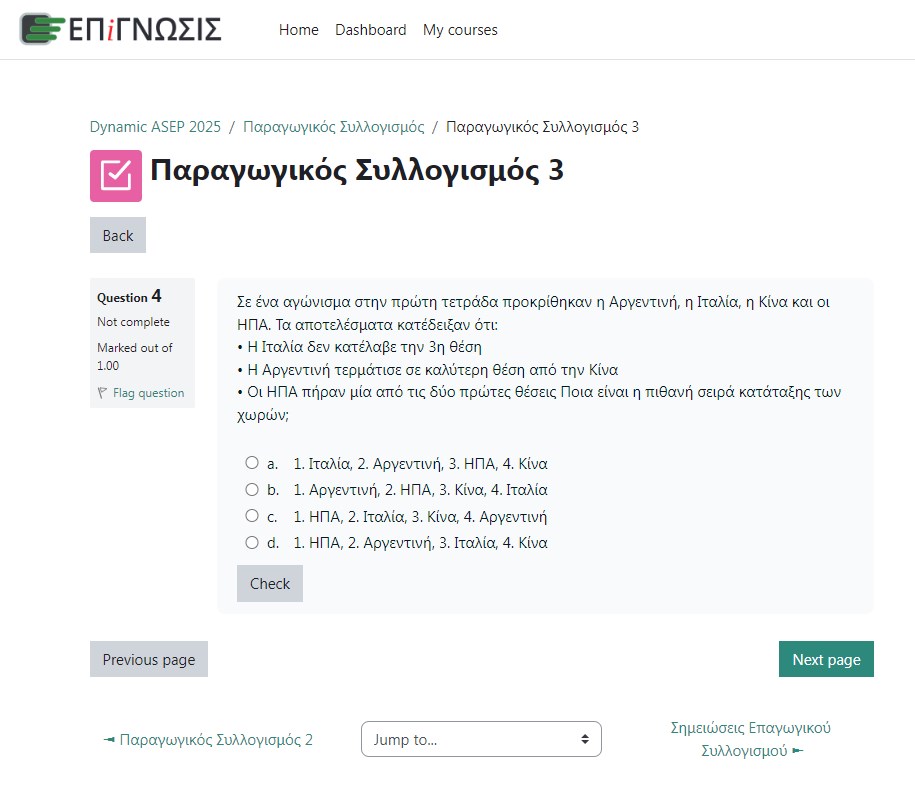
Task: Select radio option a (Ιταλία first)
Action: click(252, 463)
